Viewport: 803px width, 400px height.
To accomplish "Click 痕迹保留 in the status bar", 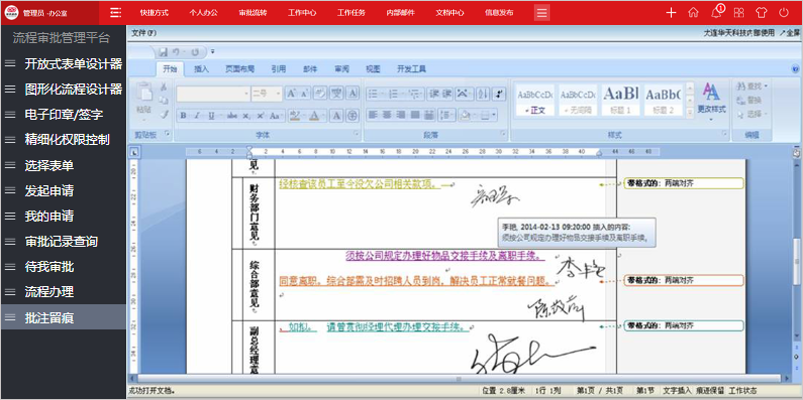I will coord(709,390).
